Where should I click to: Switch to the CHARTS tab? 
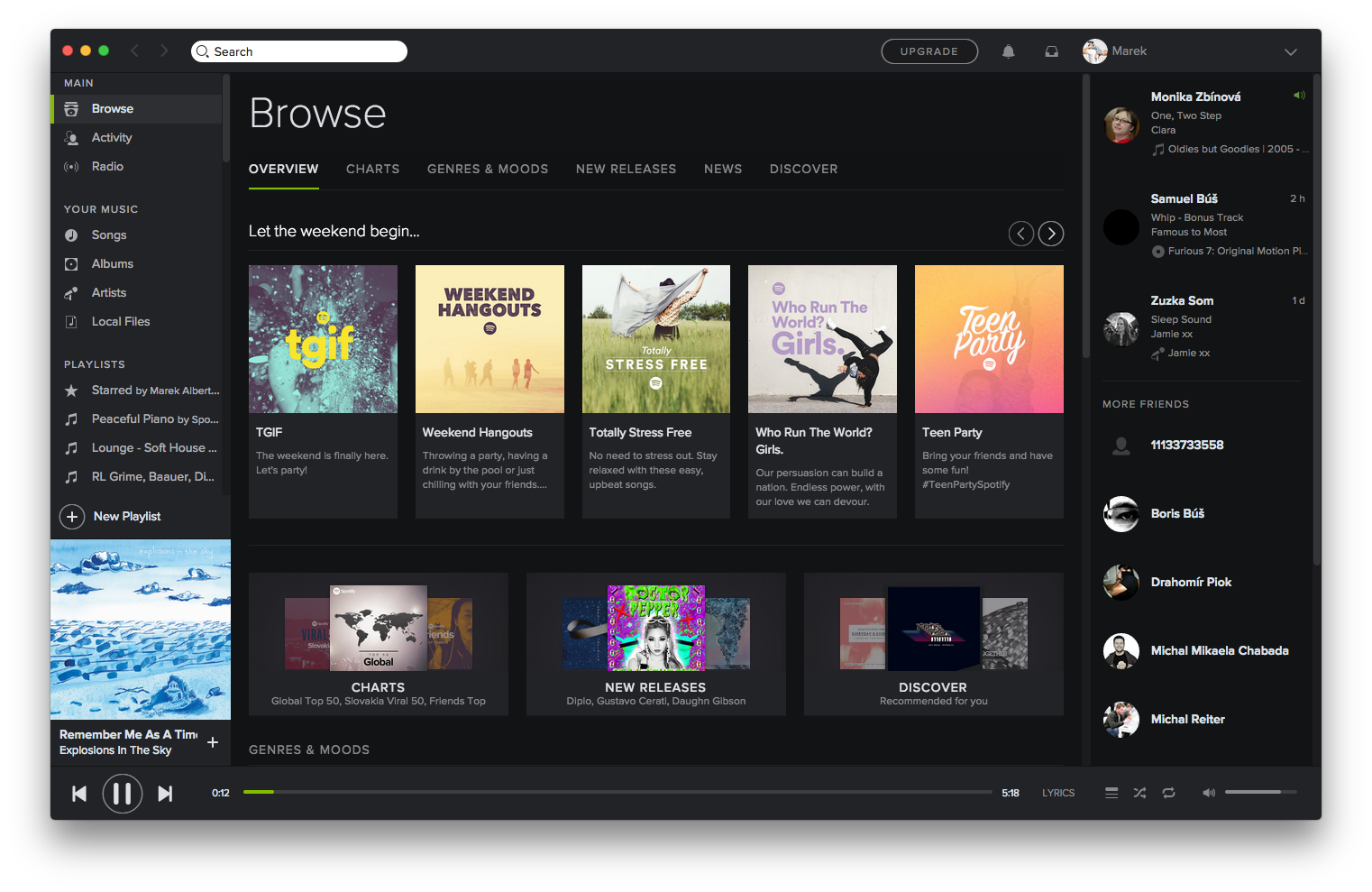point(373,169)
